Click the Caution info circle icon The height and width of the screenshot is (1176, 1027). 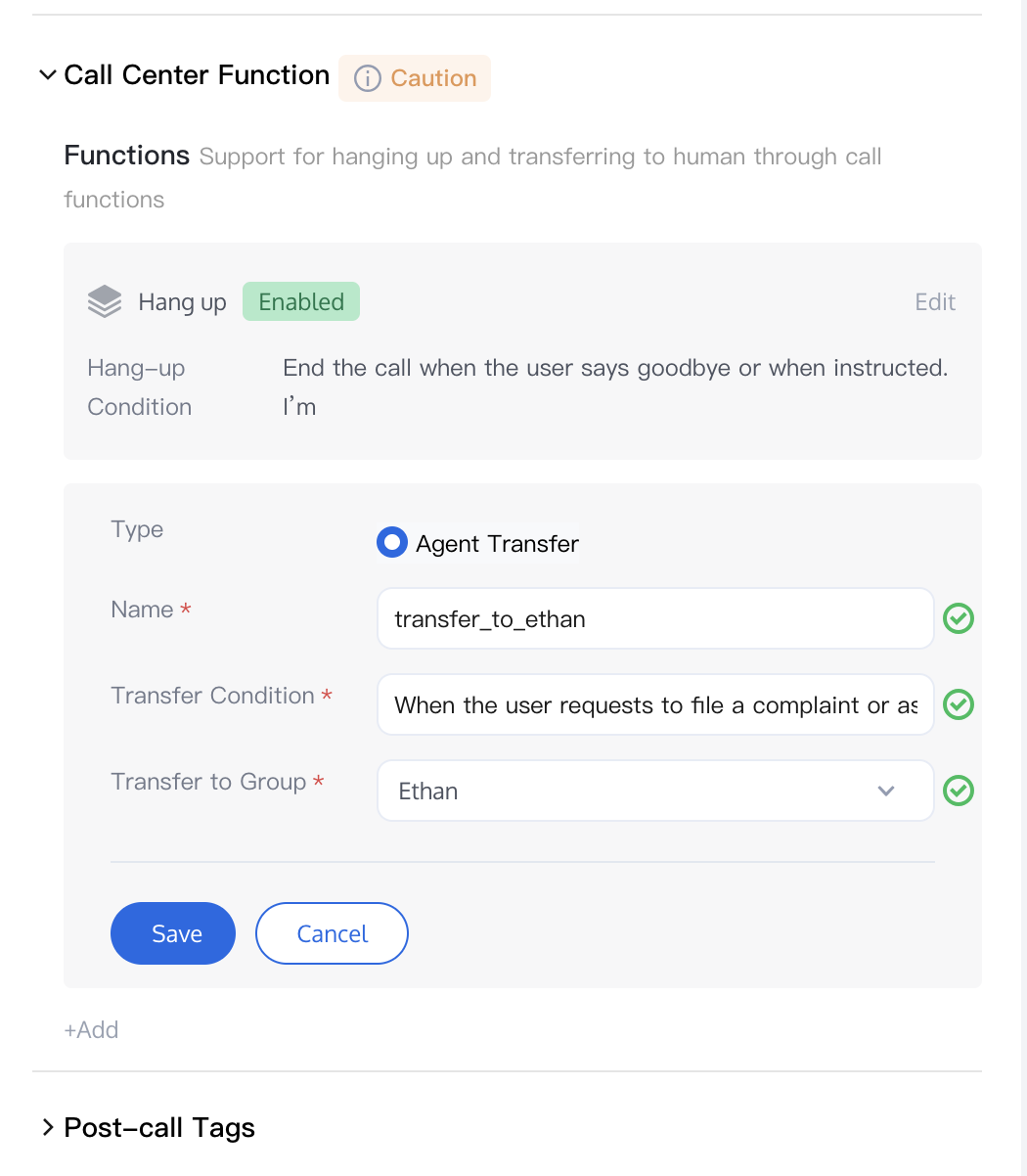pos(367,78)
